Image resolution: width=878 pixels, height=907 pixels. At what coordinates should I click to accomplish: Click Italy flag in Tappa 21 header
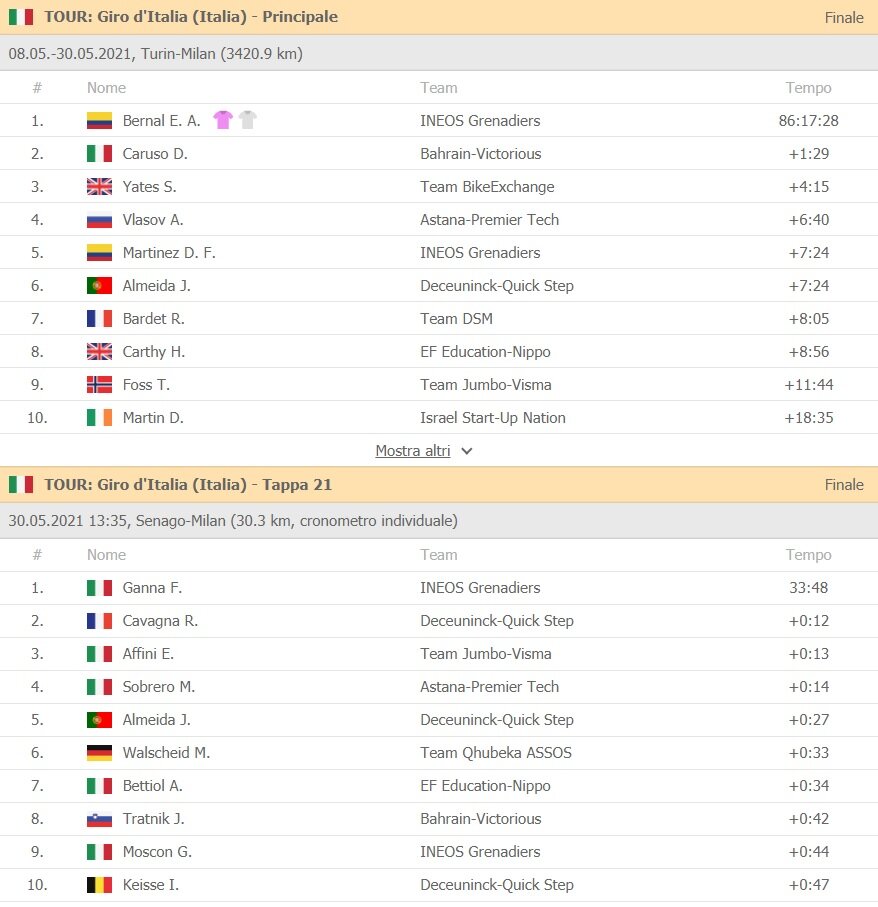pos(21,484)
